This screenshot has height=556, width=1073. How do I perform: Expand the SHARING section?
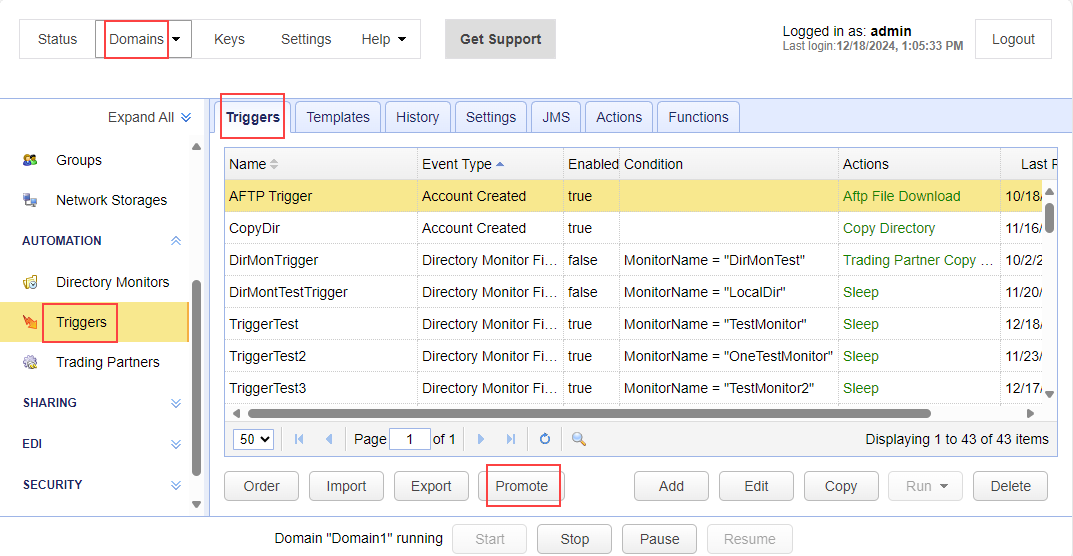point(176,403)
